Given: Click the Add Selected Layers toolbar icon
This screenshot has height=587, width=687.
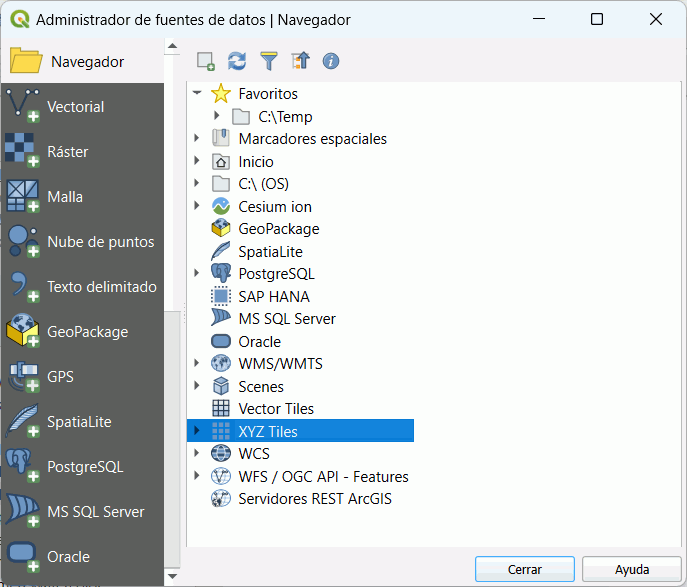Looking at the screenshot, I should tap(205, 61).
